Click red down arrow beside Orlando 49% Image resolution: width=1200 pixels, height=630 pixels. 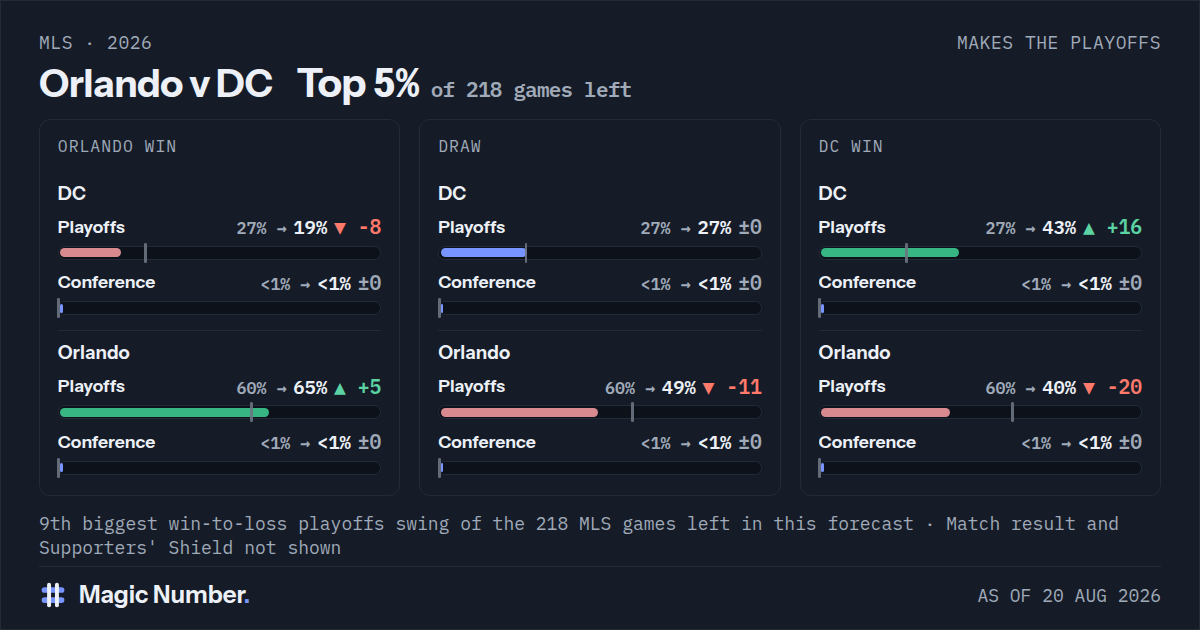[709, 388]
